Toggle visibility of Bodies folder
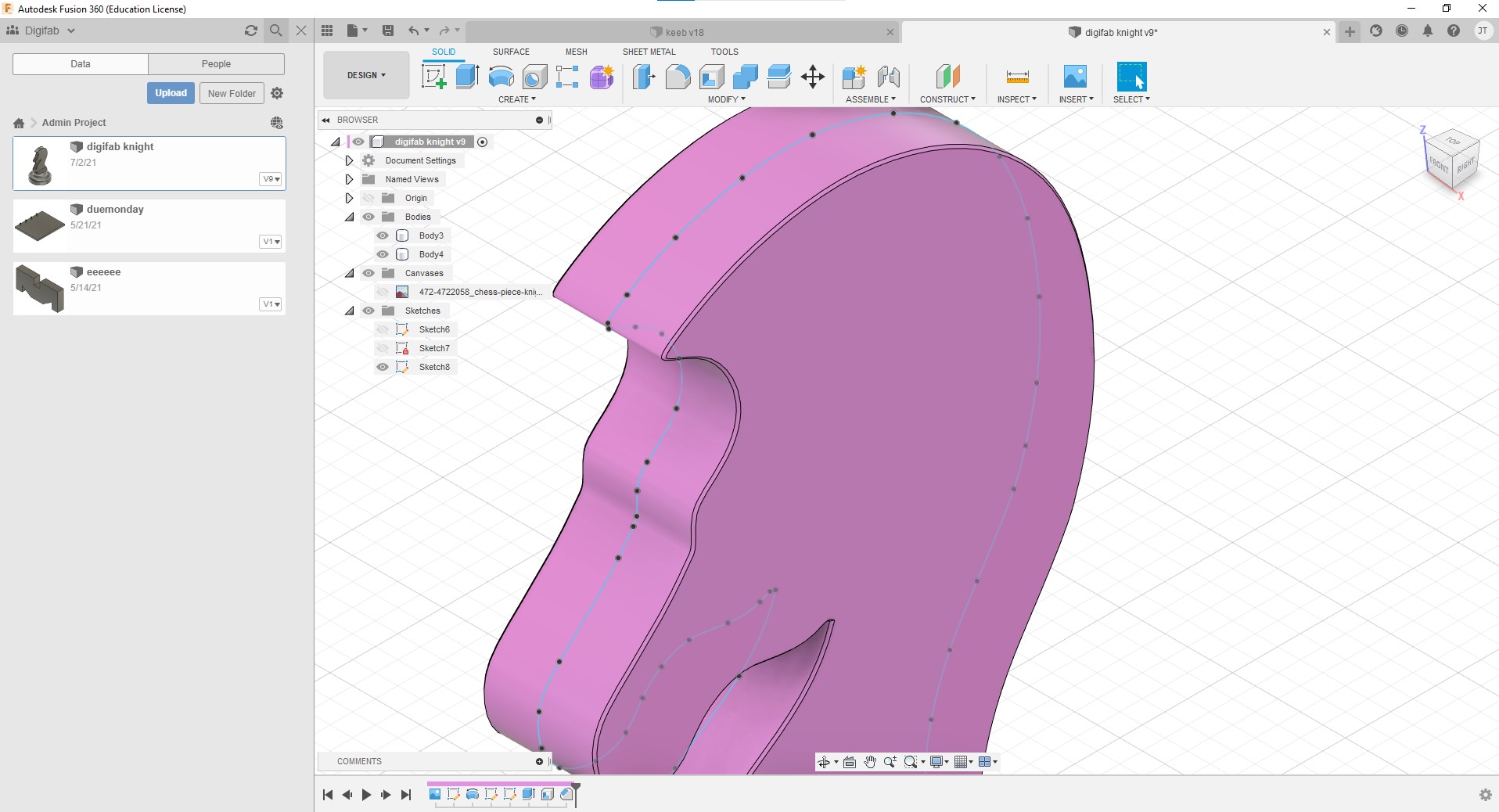This screenshot has width=1499, height=812. [x=368, y=217]
